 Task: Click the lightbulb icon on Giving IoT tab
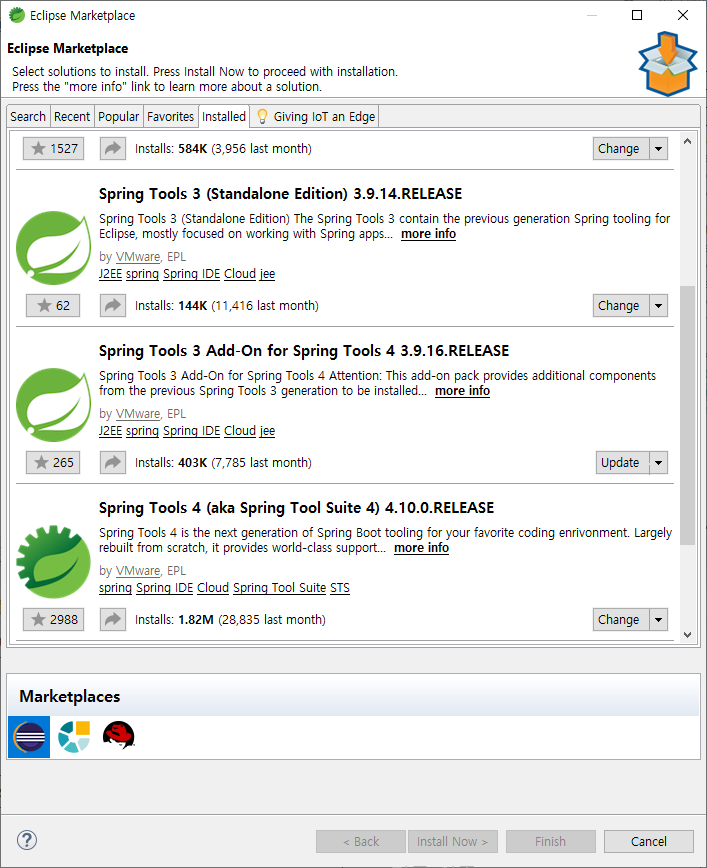(262, 116)
